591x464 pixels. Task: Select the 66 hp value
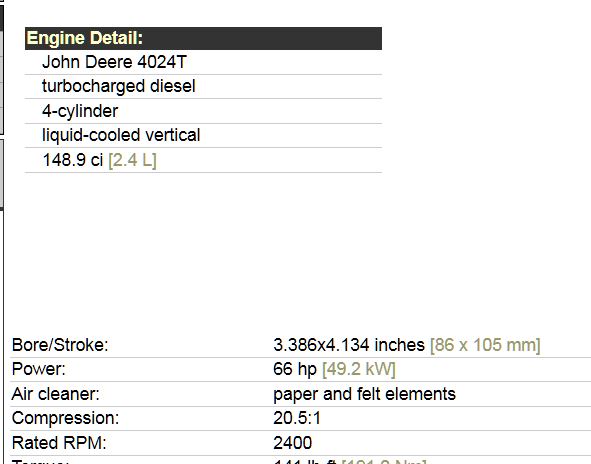coord(295,369)
